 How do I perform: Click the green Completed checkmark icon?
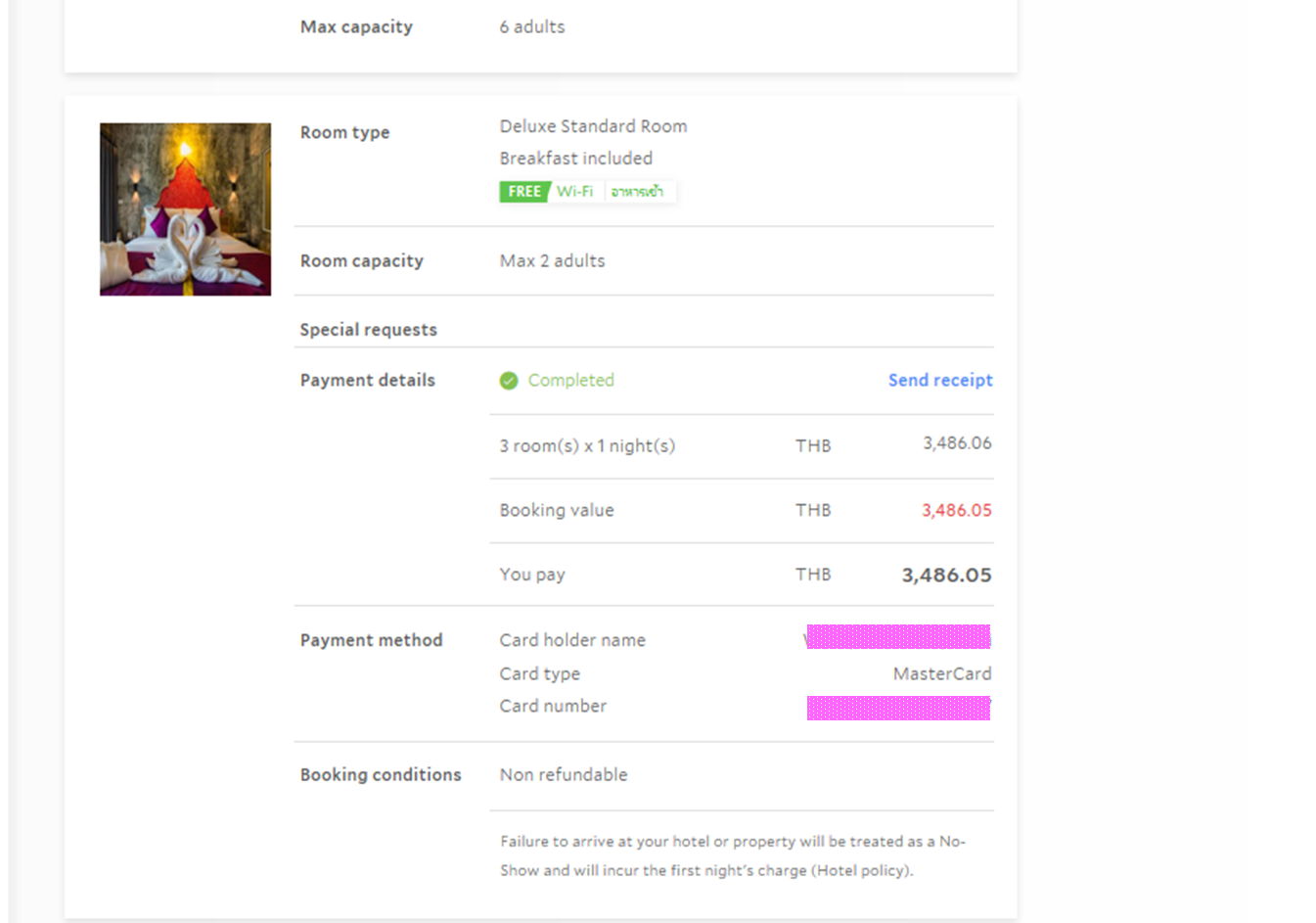(x=509, y=381)
